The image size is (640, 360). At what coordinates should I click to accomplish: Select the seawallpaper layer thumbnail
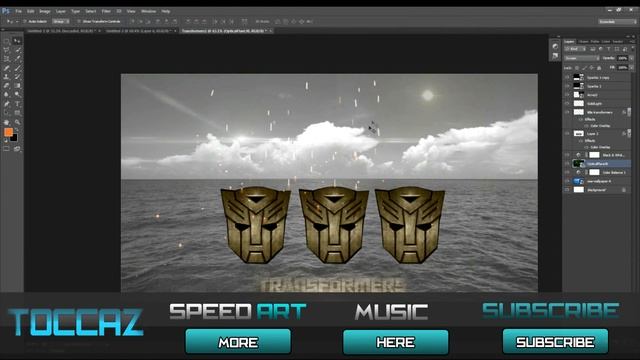coord(578,181)
